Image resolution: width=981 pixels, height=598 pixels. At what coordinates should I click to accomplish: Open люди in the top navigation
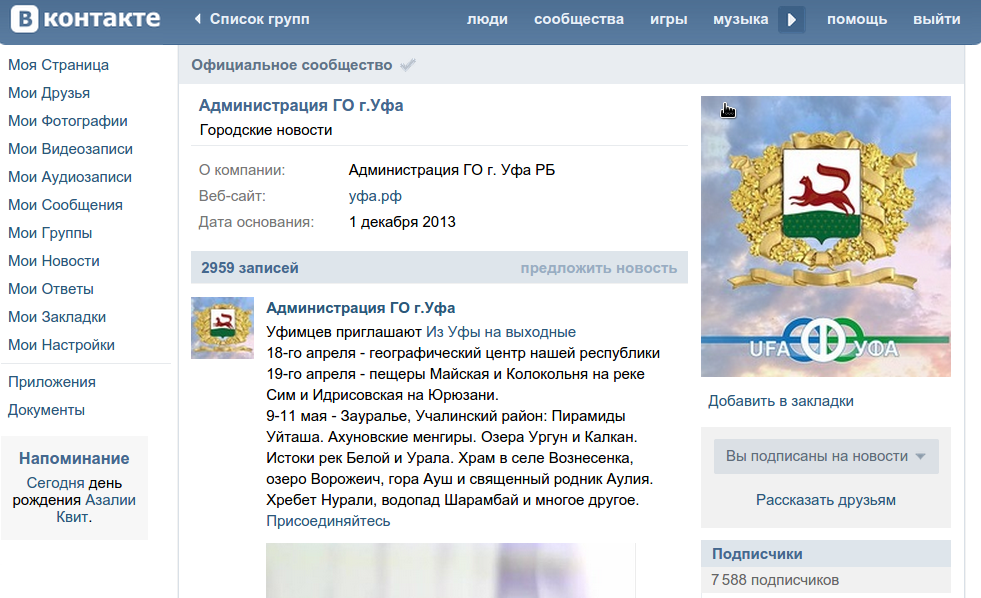(x=487, y=19)
